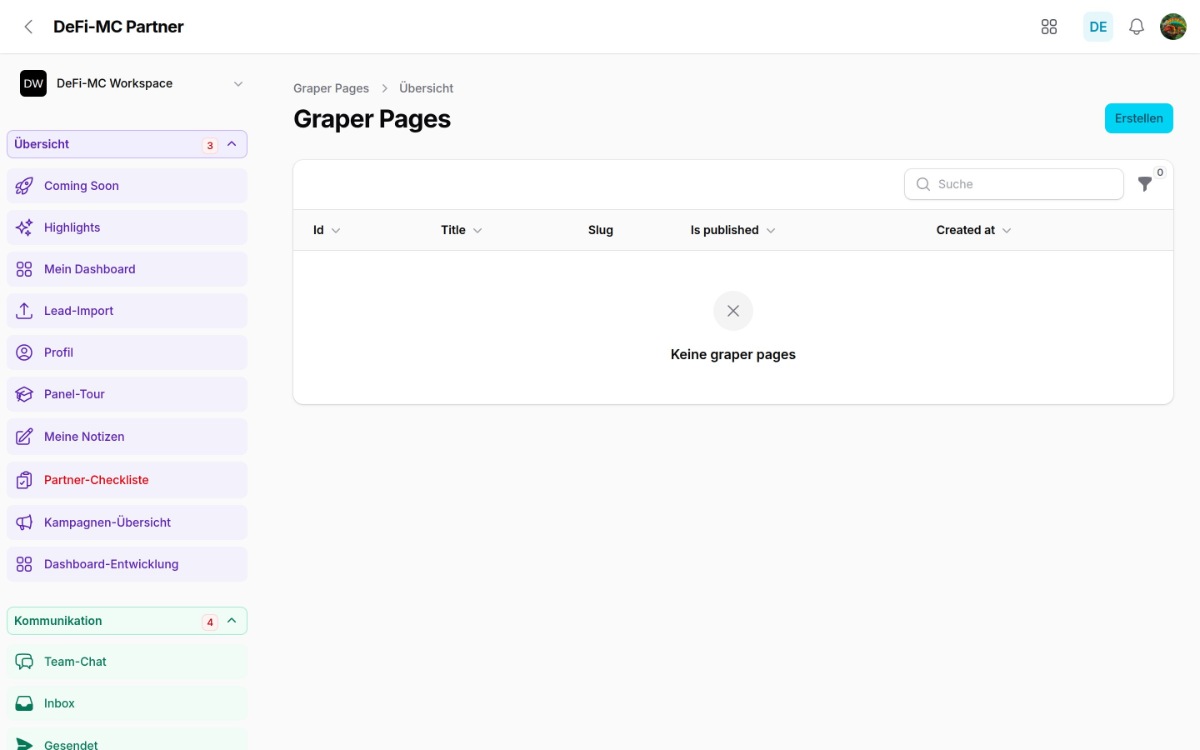Image resolution: width=1200 pixels, height=750 pixels.
Task: Click the clipboard icon for Partner-Checkliste
Action: pyautogui.click(x=25, y=480)
